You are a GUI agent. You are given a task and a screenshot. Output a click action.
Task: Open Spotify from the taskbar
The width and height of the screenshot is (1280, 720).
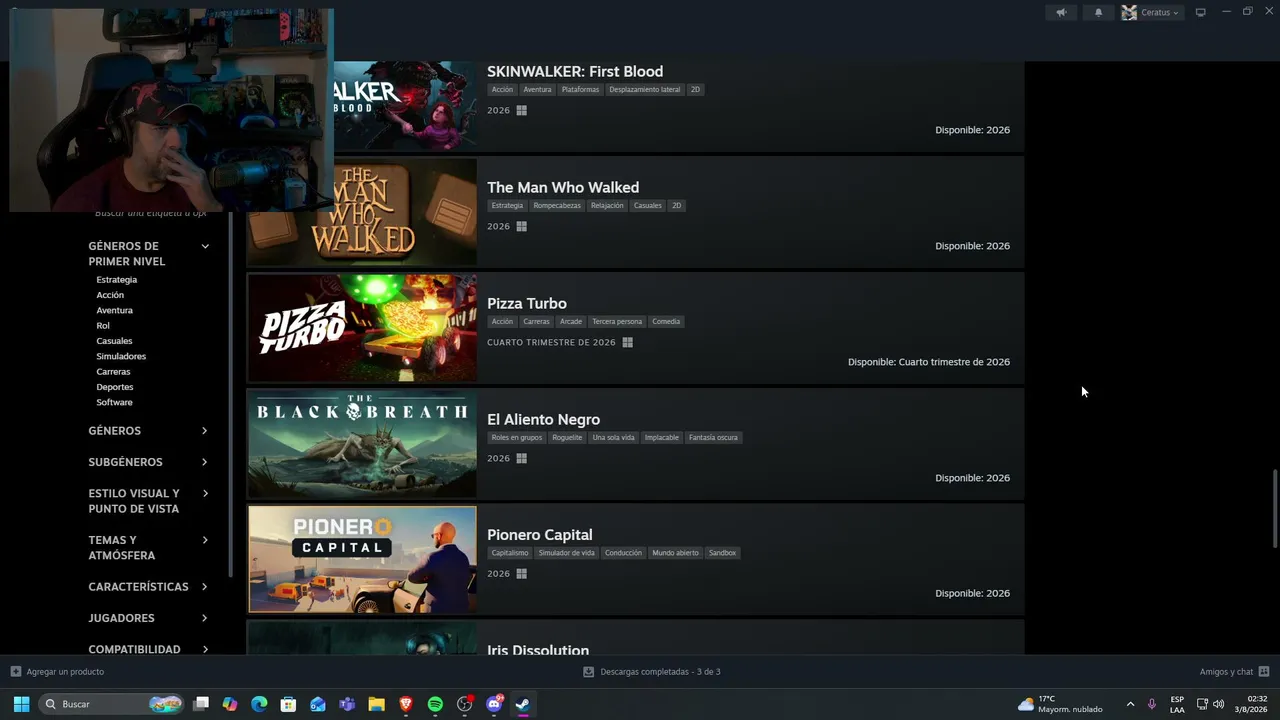(435, 704)
